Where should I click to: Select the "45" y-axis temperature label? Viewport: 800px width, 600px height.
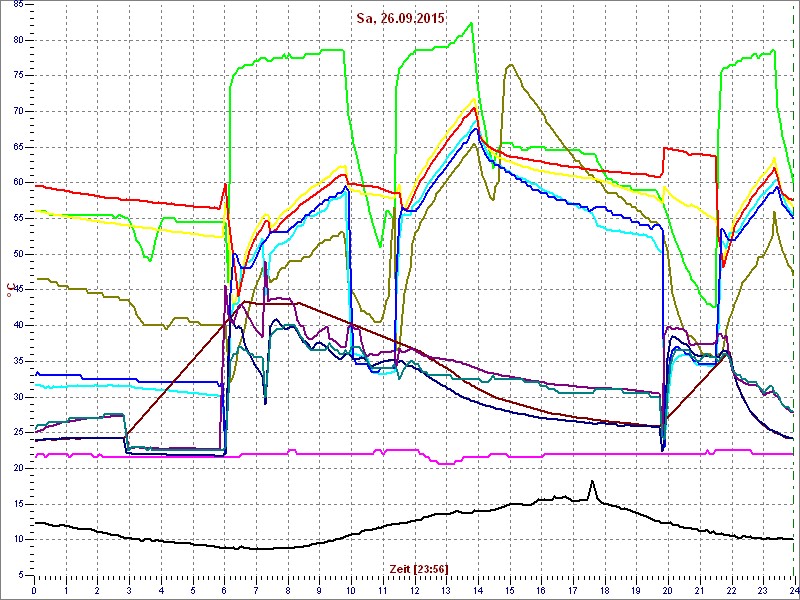point(18,290)
